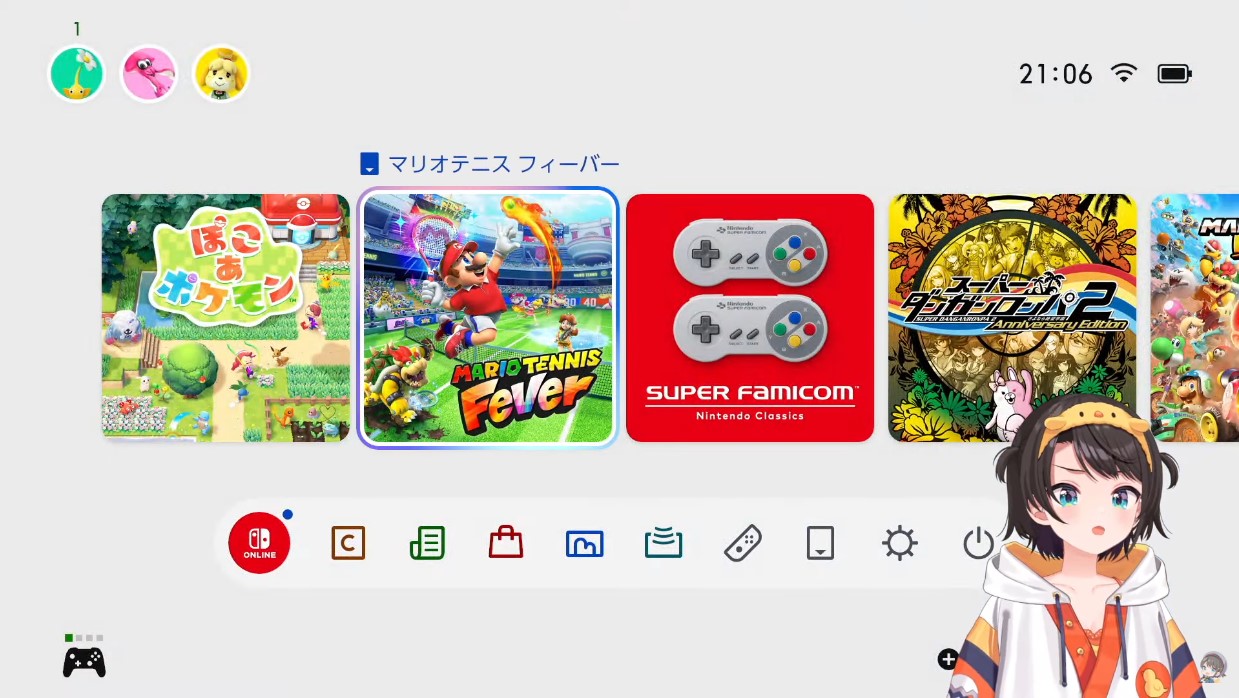This screenshot has width=1239, height=698.
Task: Launch Super Danganronpa 2 Anniversary Edition tile
Action: (x=1012, y=318)
